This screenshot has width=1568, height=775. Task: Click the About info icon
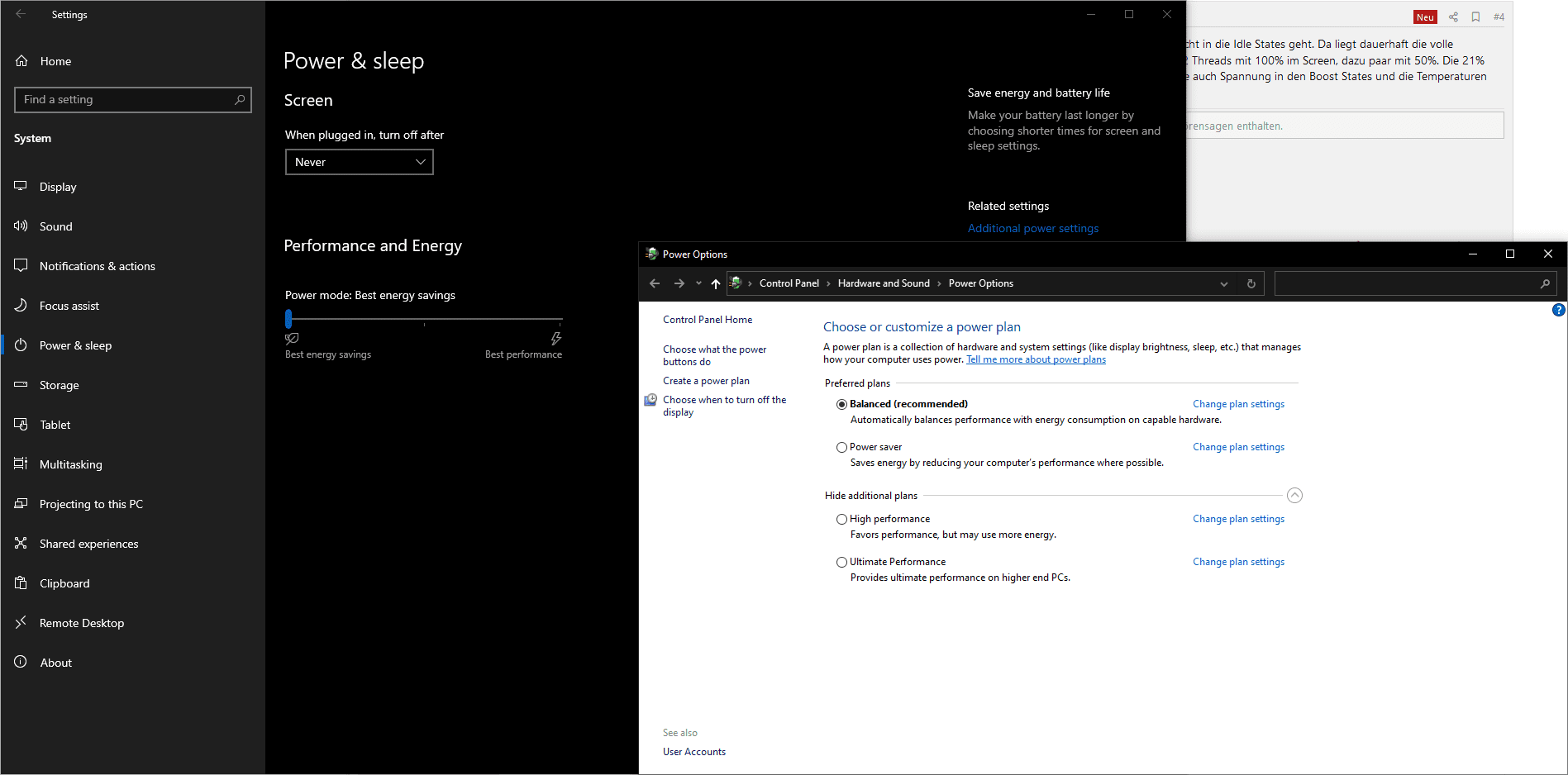(x=21, y=663)
